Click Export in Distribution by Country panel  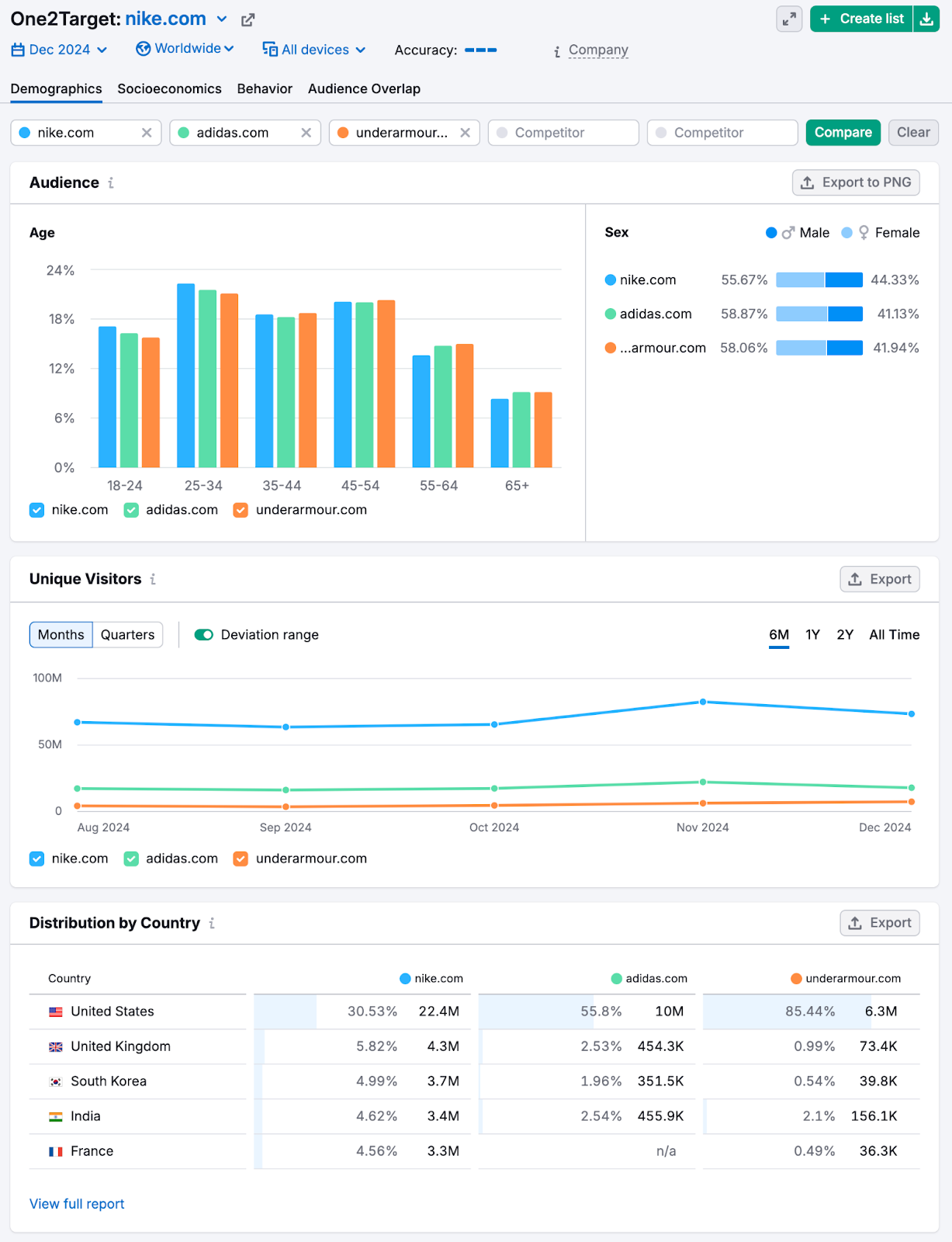(x=880, y=923)
